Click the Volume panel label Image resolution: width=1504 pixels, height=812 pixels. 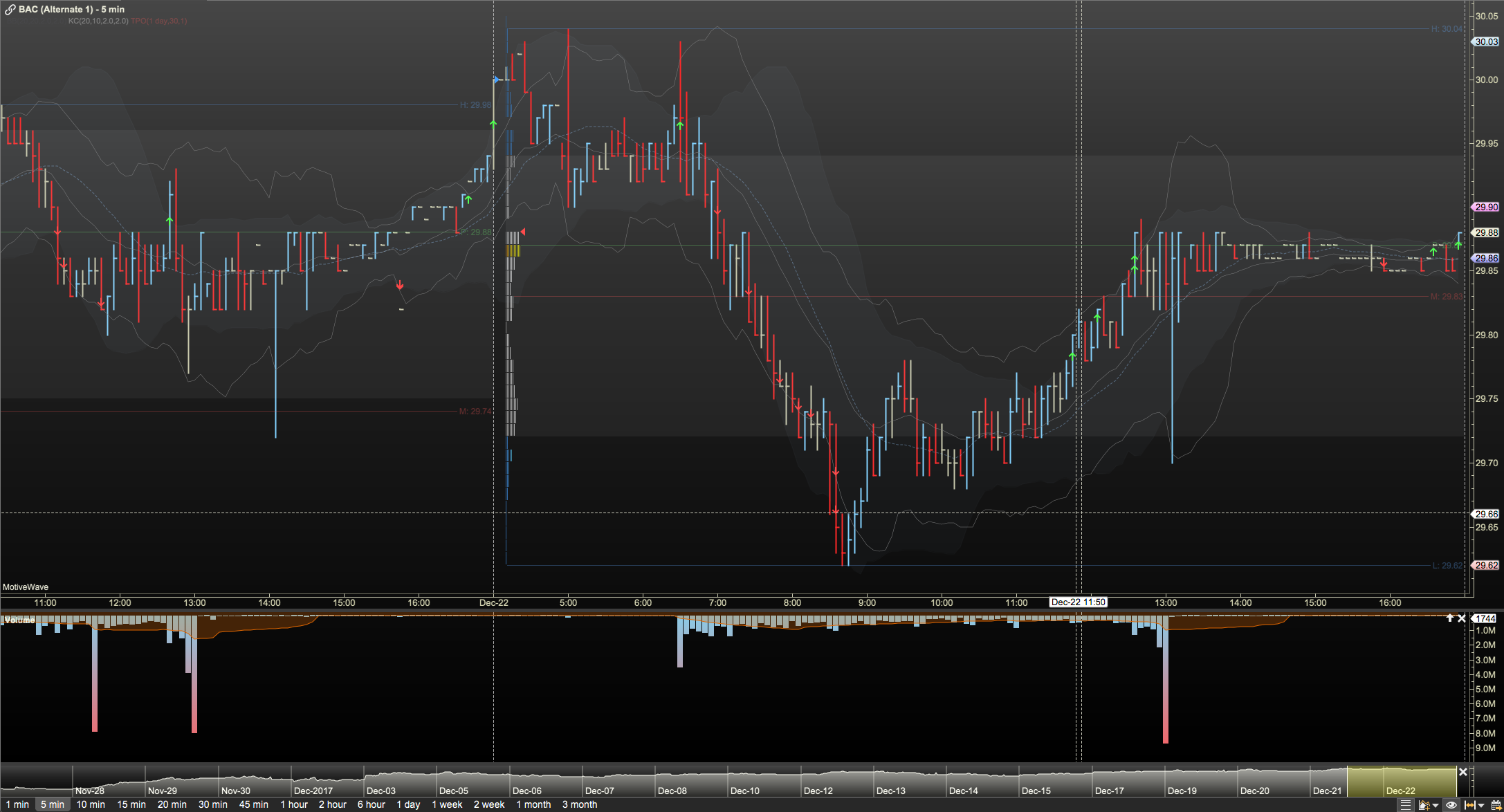19,620
